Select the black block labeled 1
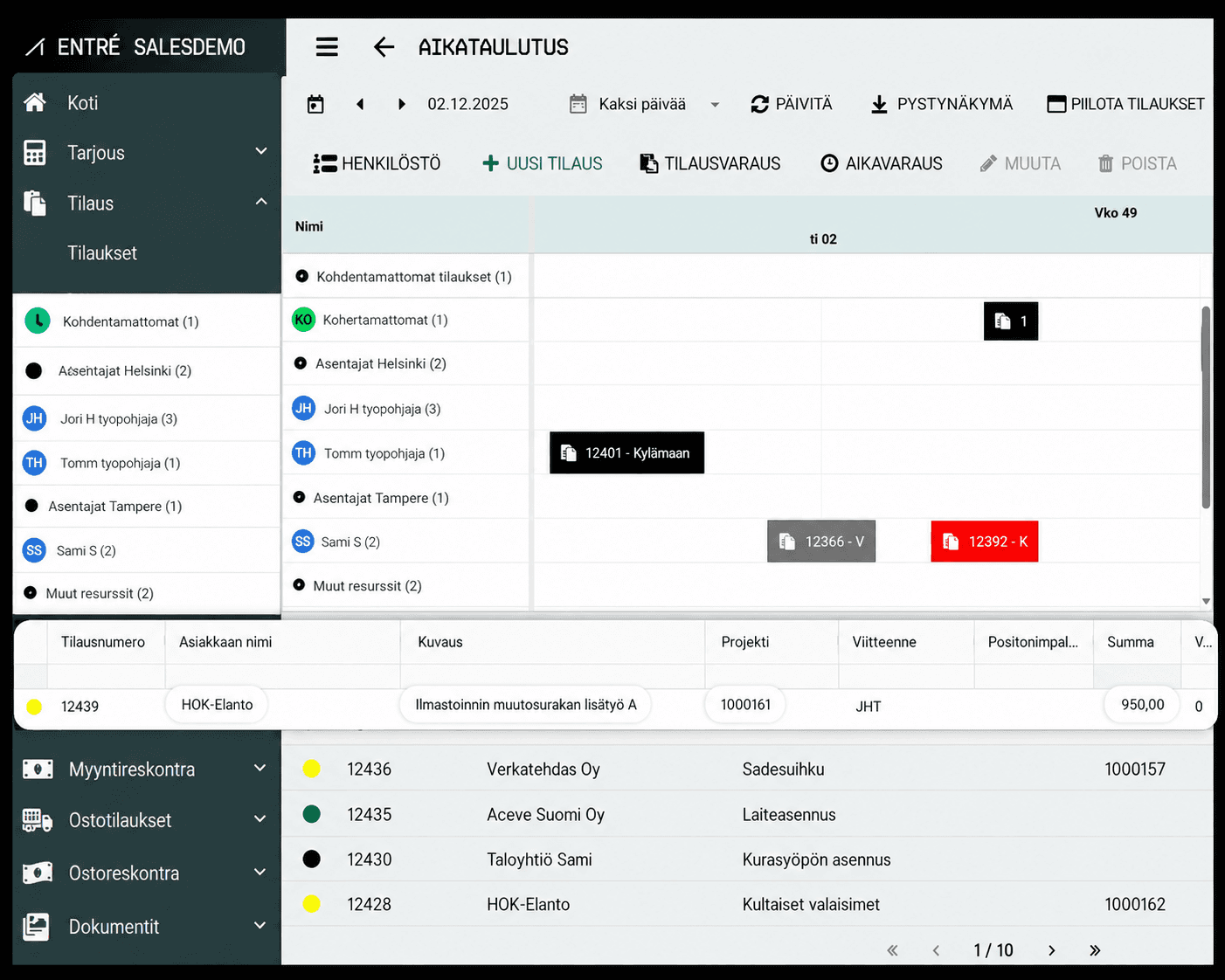Image resolution: width=1225 pixels, height=980 pixels. coord(1011,321)
